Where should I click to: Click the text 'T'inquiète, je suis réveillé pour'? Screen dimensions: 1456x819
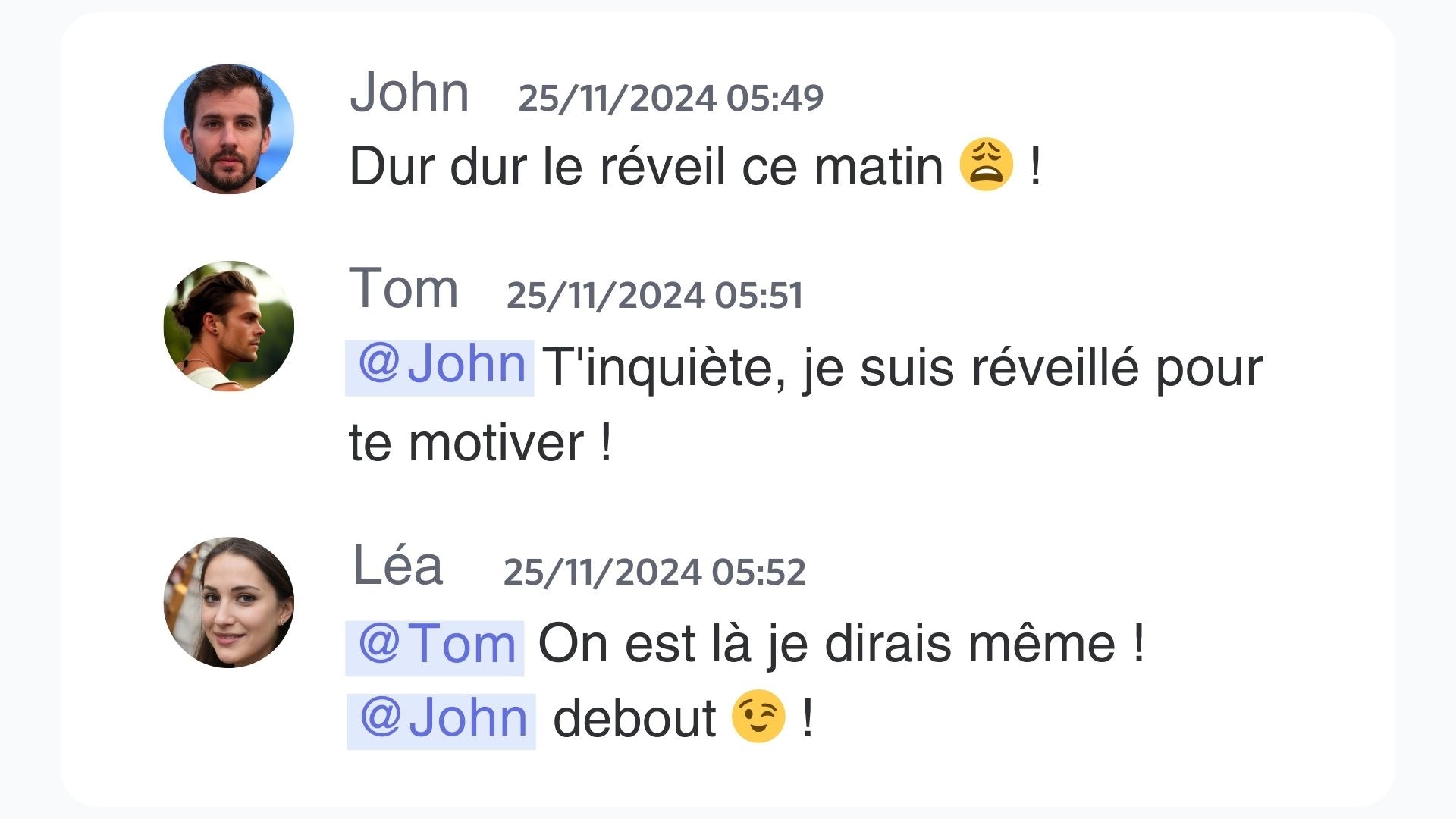point(902,369)
